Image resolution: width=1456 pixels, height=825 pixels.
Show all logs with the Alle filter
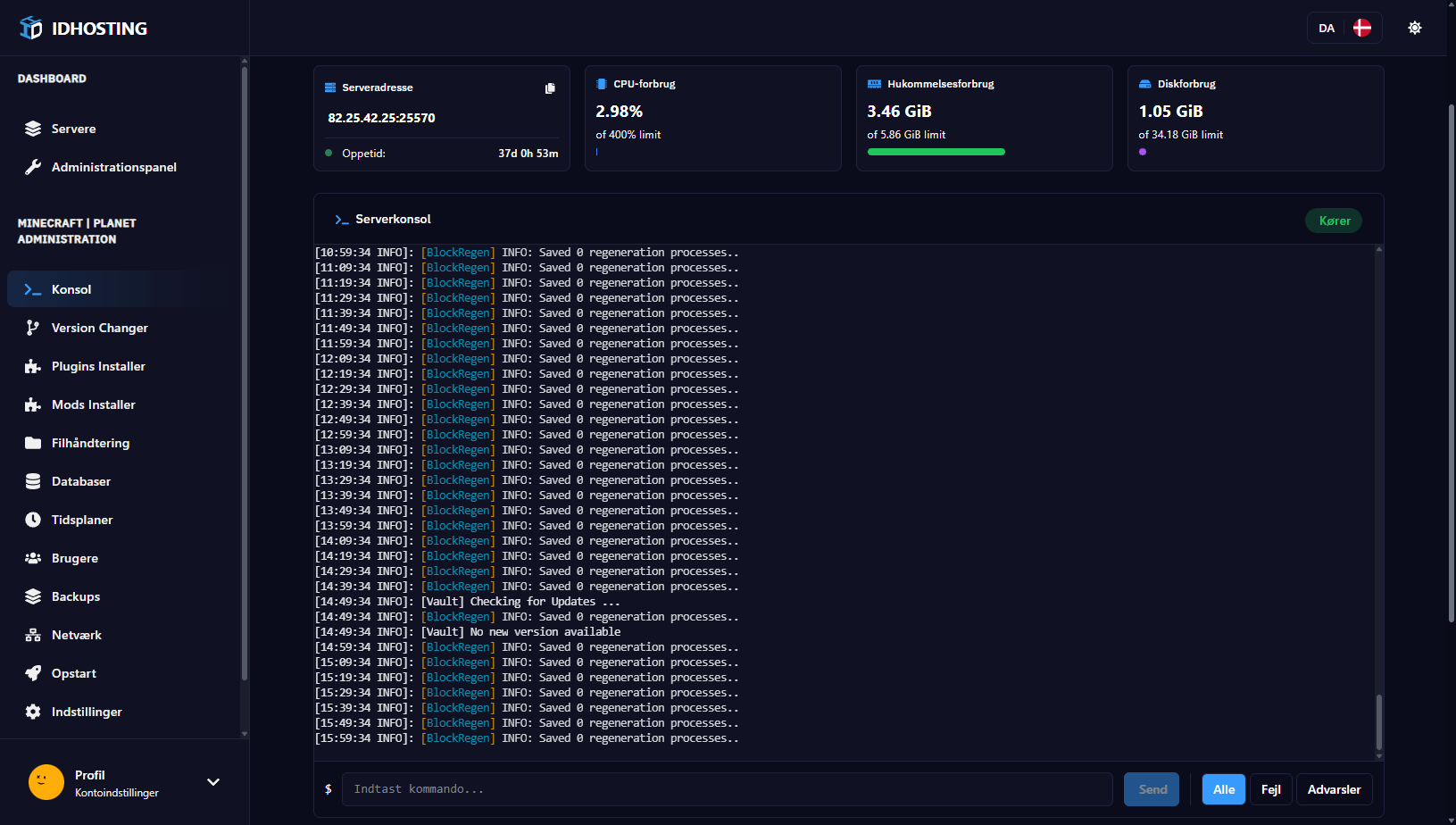click(1223, 789)
